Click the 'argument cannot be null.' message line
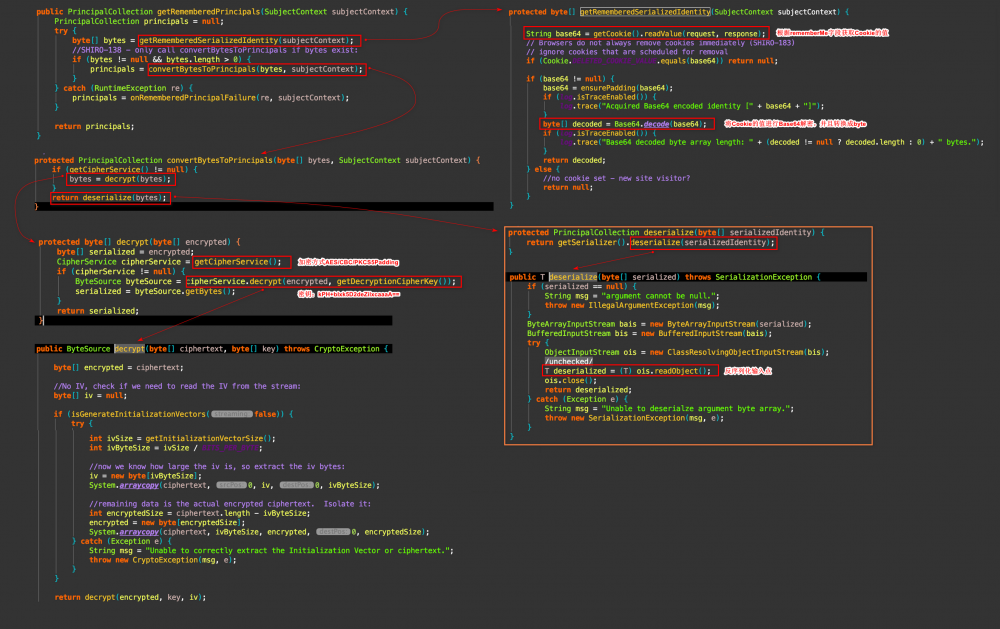1000x629 pixels. pos(632,296)
